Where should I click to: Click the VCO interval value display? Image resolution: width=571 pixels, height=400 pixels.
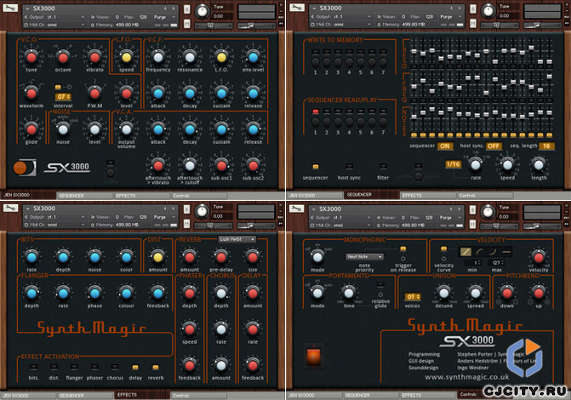(x=63, y=97)
